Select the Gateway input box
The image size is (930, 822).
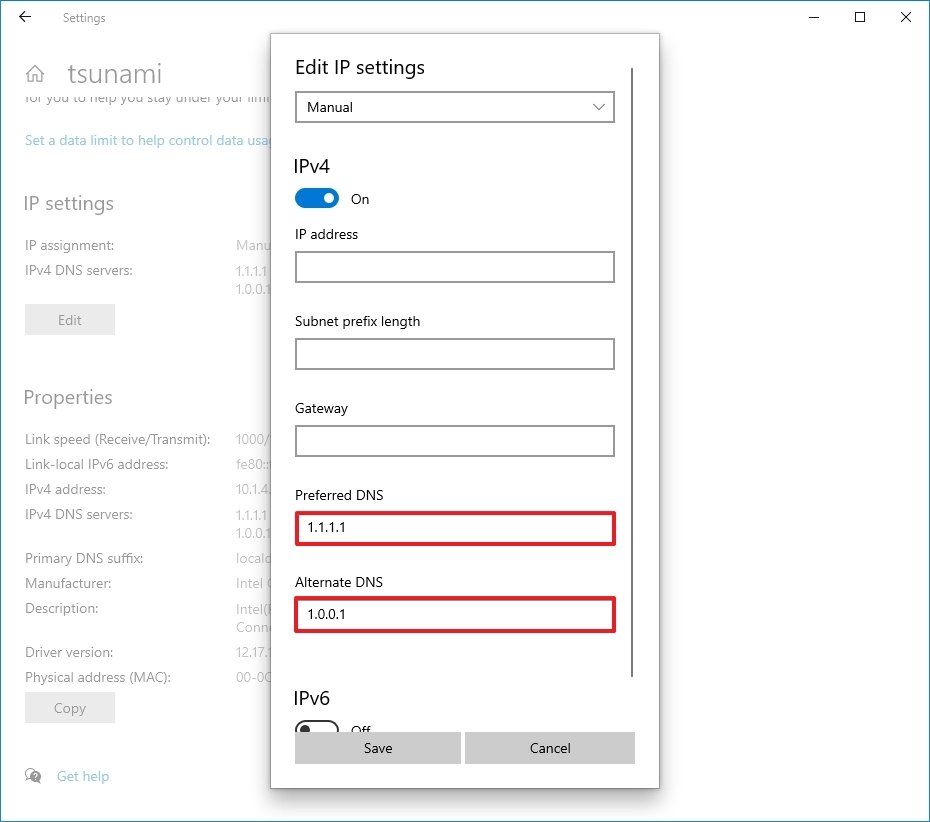[x=454, y=441]
